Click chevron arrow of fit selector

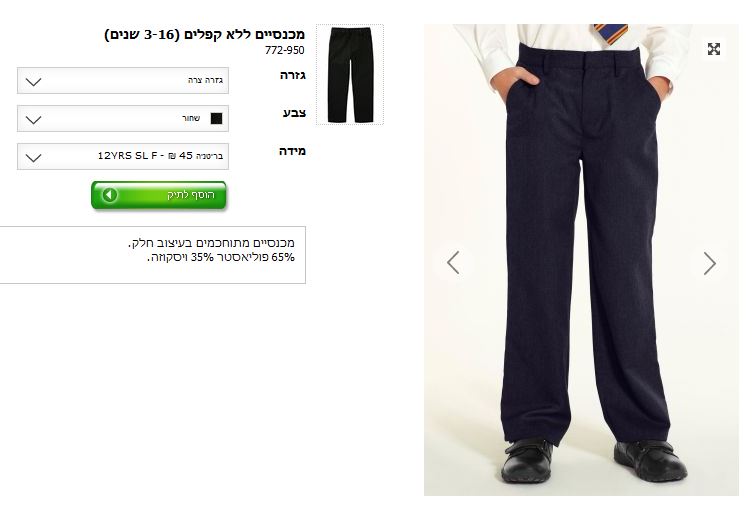(33, 82)
